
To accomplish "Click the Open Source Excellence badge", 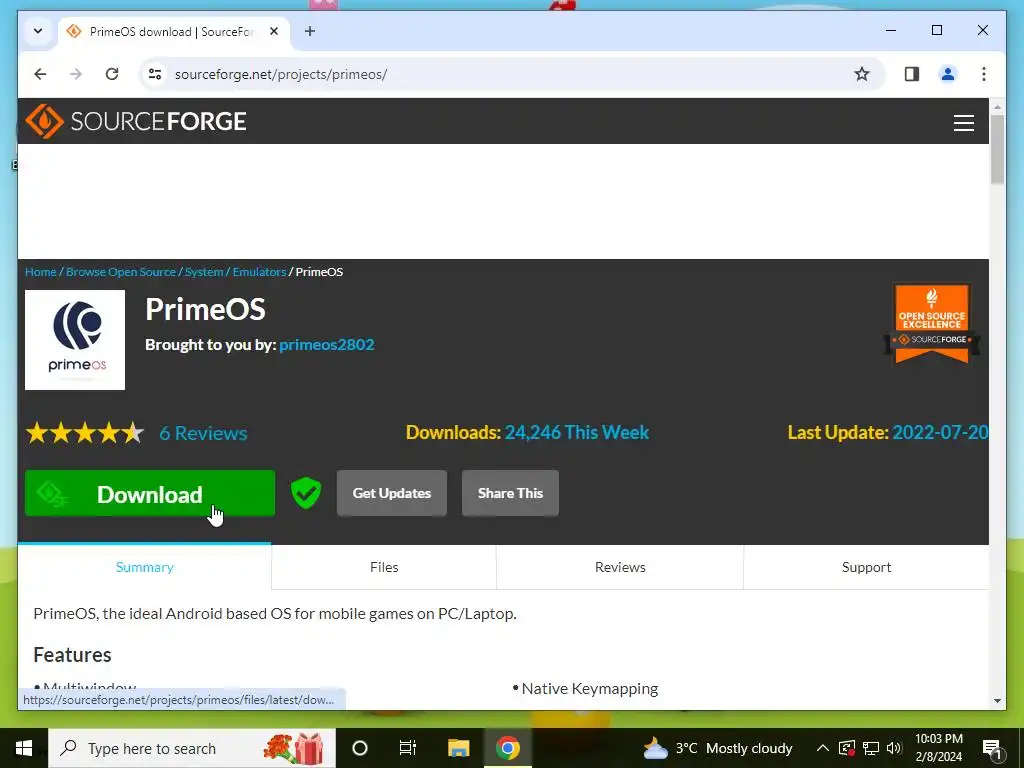I will point(932,324).
